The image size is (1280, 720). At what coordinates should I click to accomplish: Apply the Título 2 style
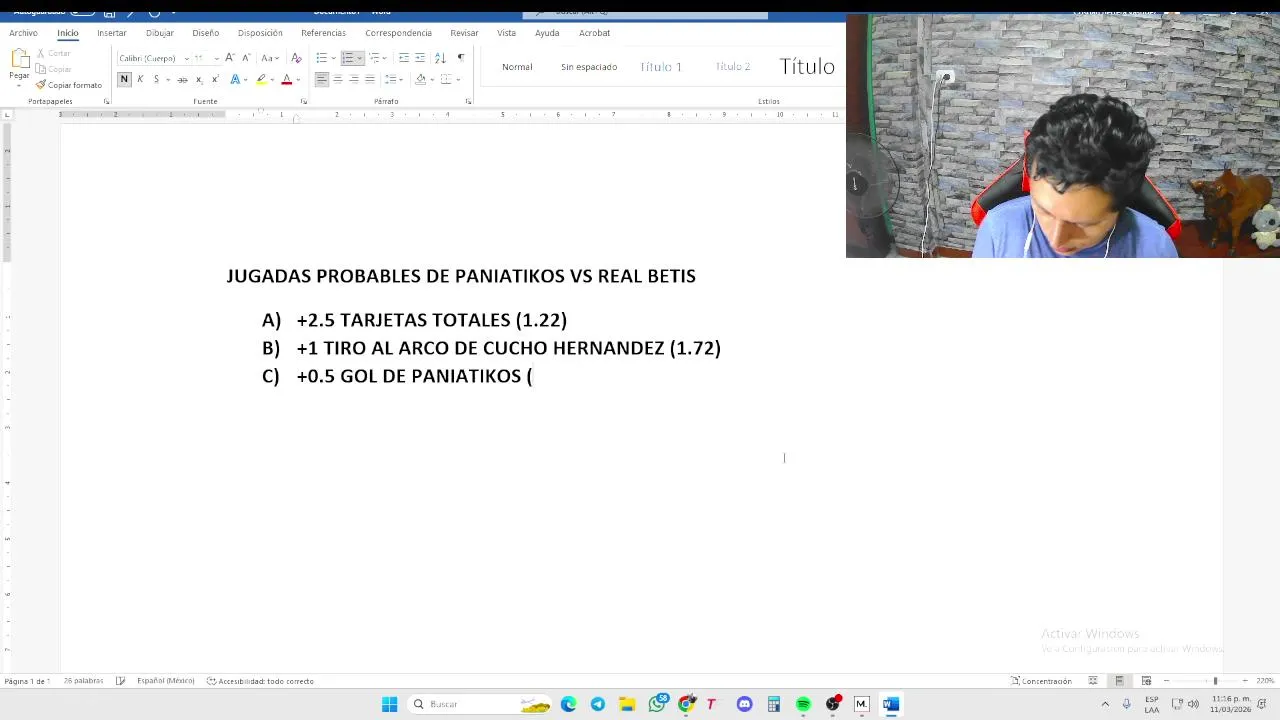click(x=733, y=67)
